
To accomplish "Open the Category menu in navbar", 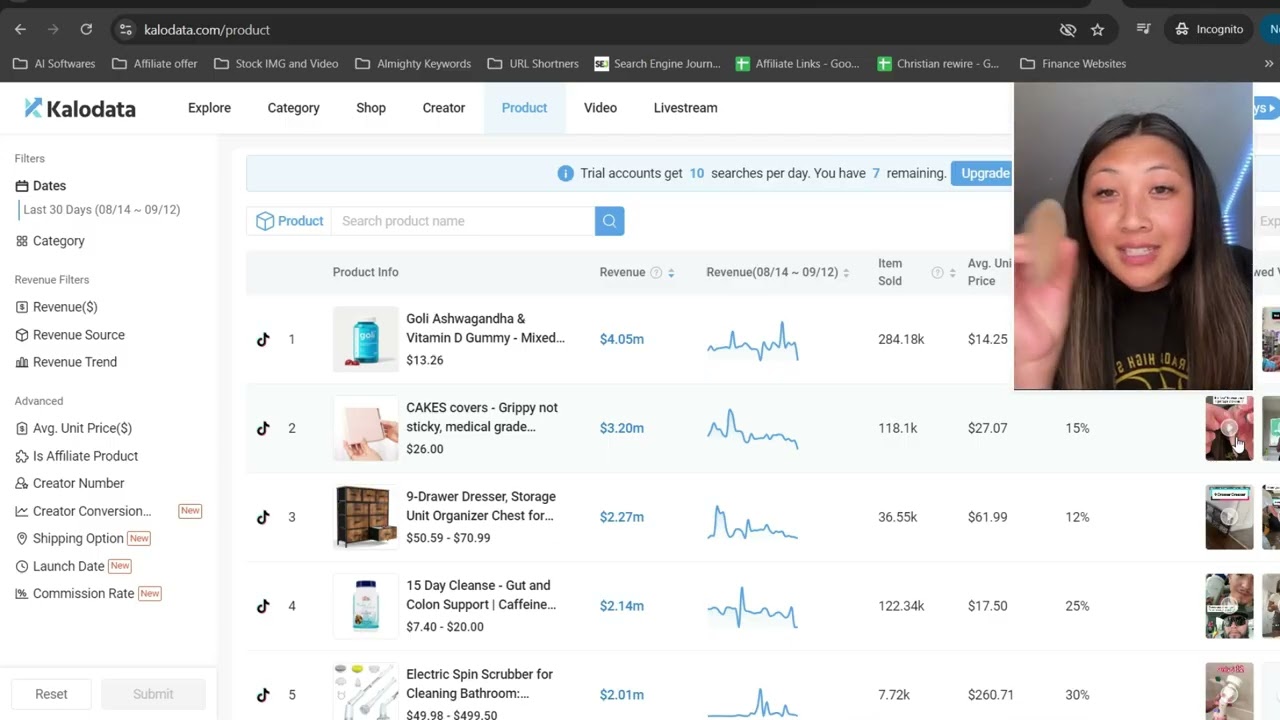I will [x=293, y=108].
